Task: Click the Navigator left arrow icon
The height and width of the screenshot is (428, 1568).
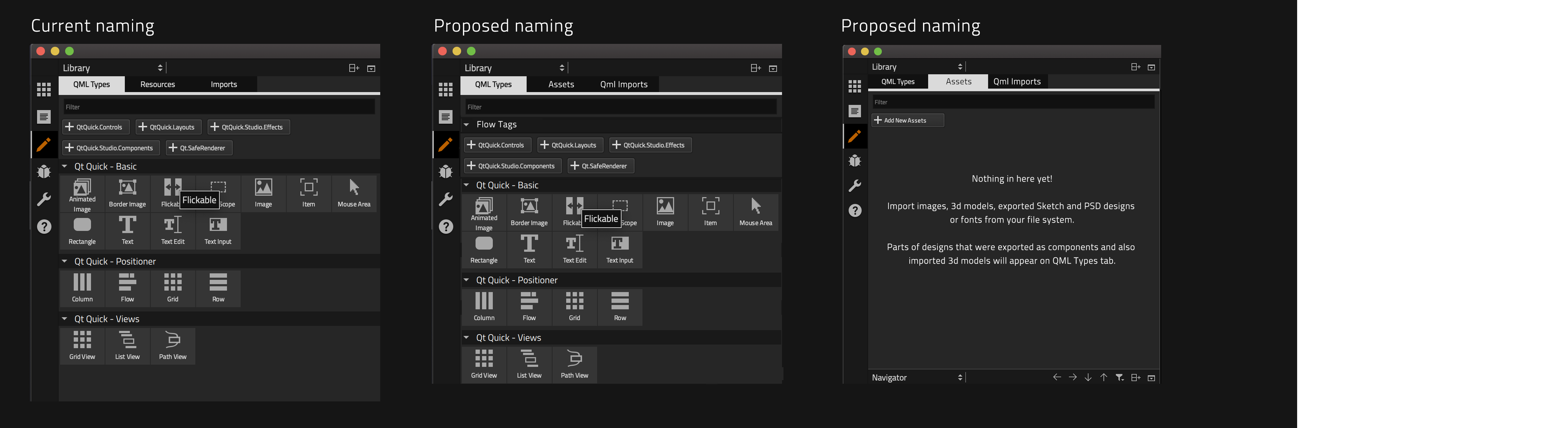Action: tap(1057, 378)
